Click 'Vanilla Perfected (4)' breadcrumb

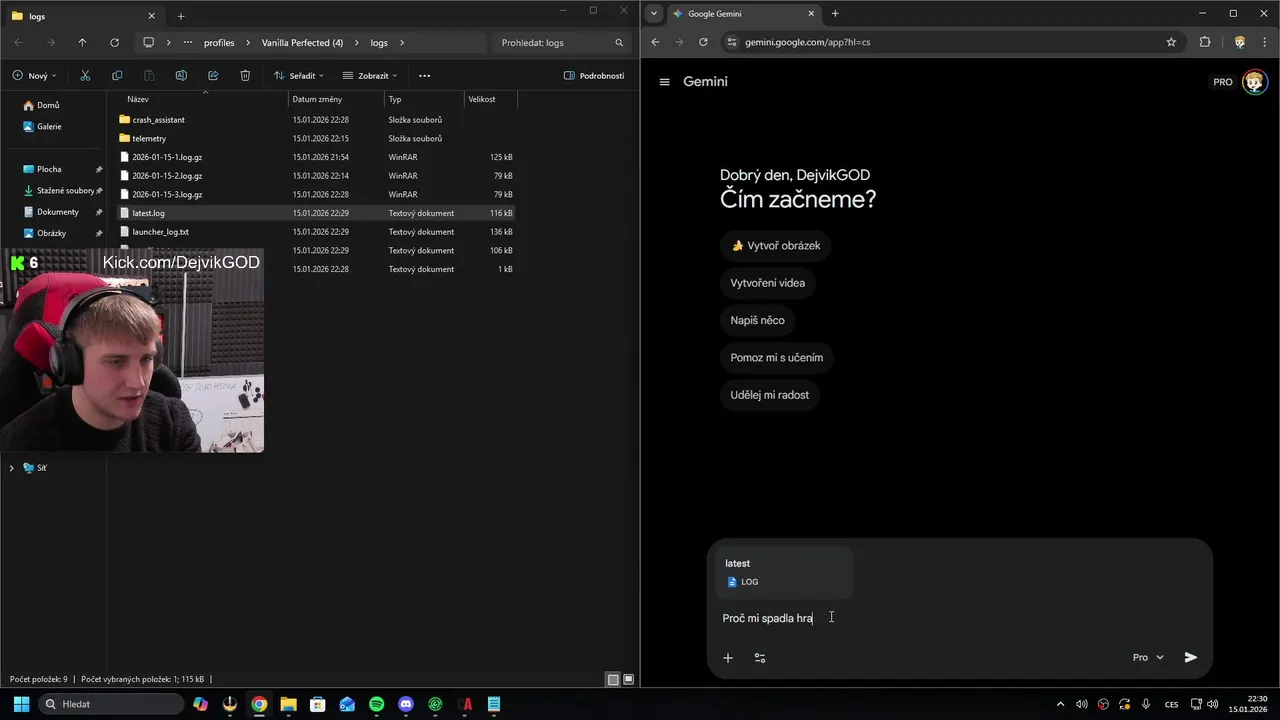click(x=302, y=43)
